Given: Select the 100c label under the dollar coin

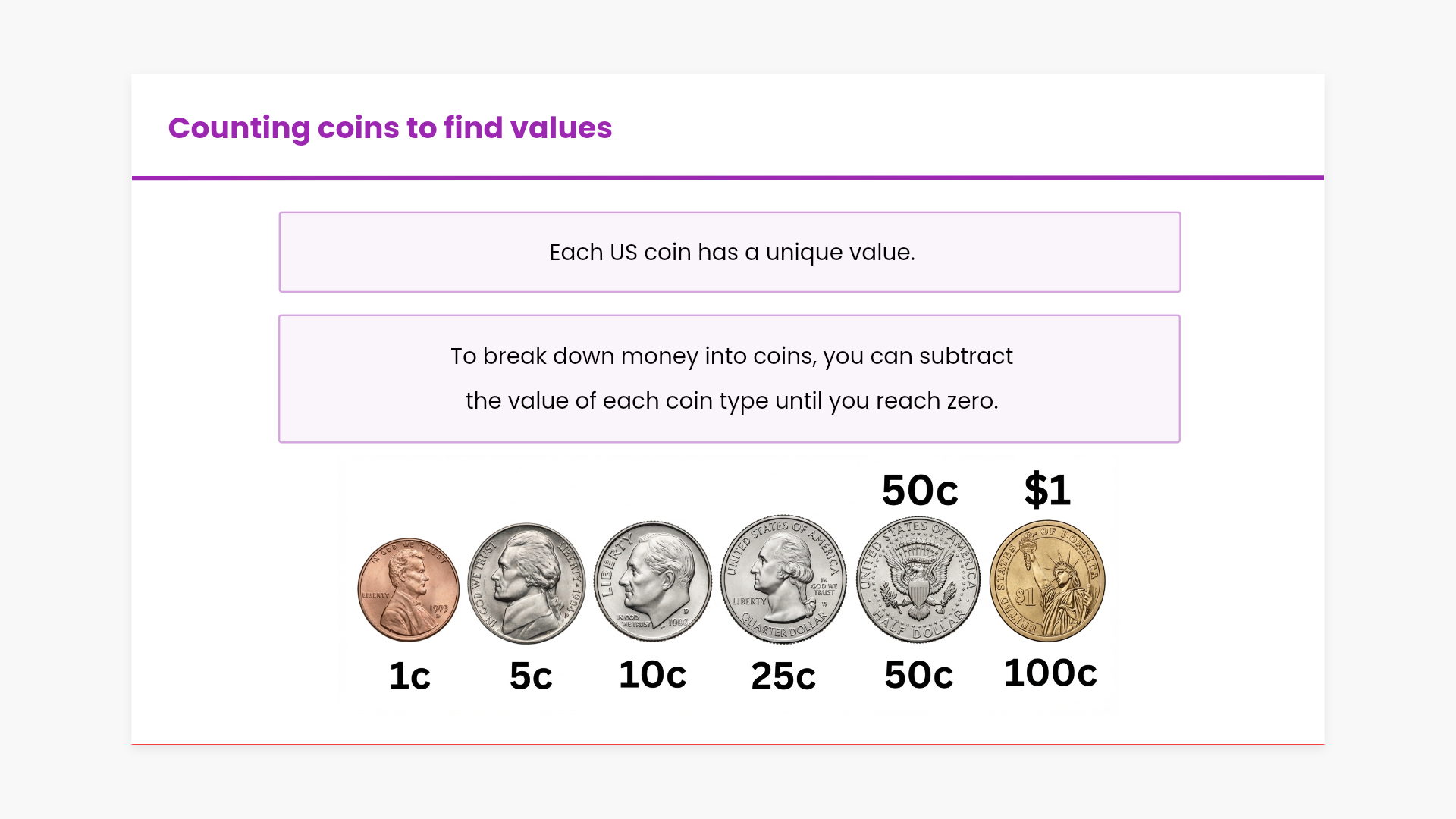Looking at the screenshot, I should click(x=1050, y=673).
